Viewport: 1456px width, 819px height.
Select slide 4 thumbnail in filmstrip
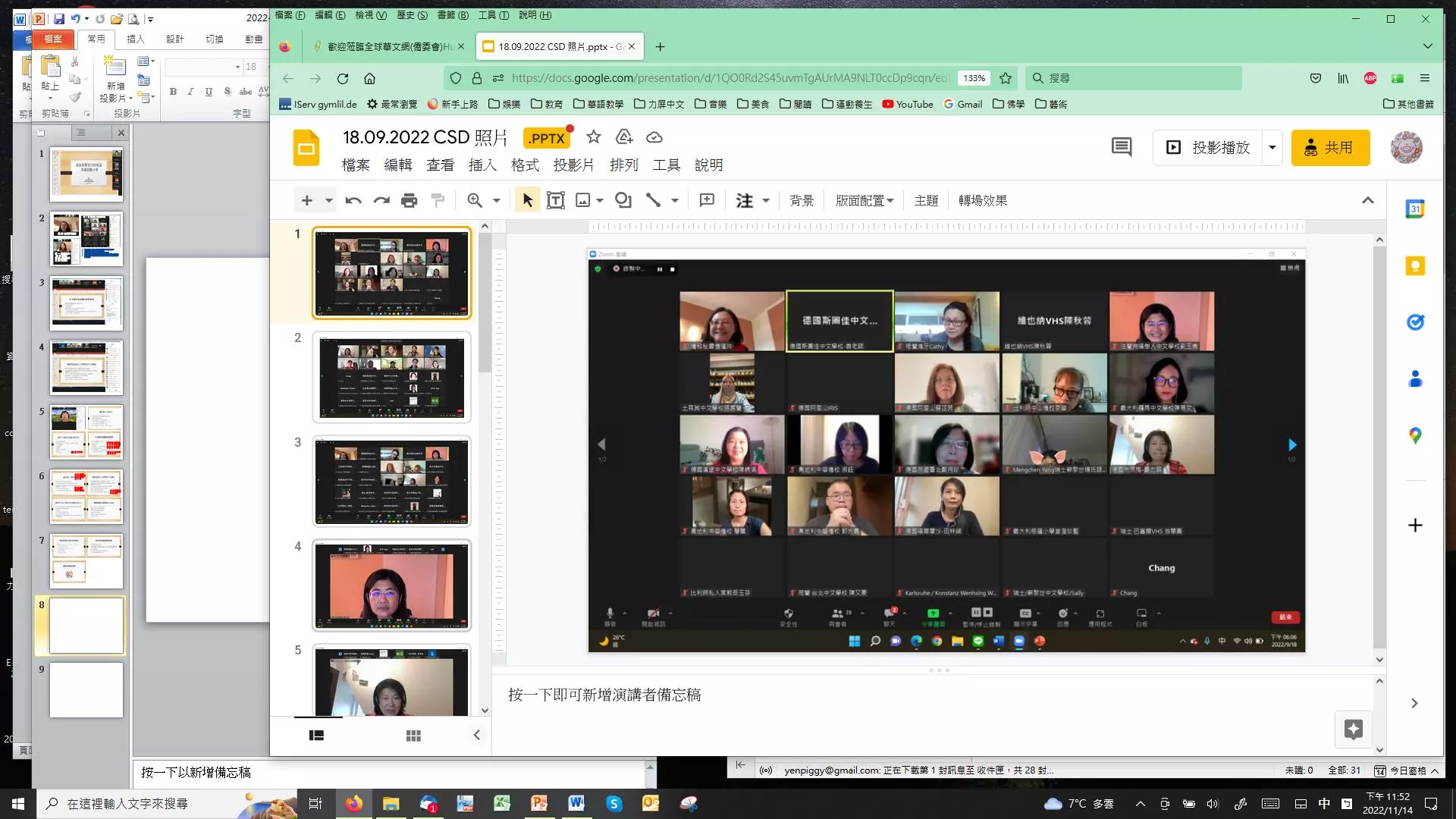(392, 585)
